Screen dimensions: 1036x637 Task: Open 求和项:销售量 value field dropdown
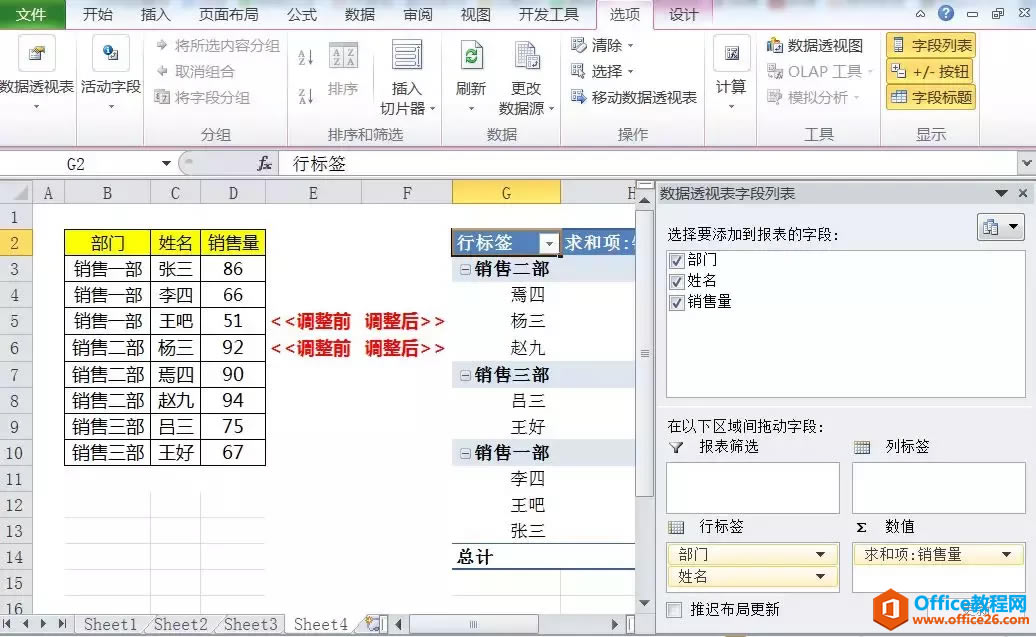(1006, 554)
